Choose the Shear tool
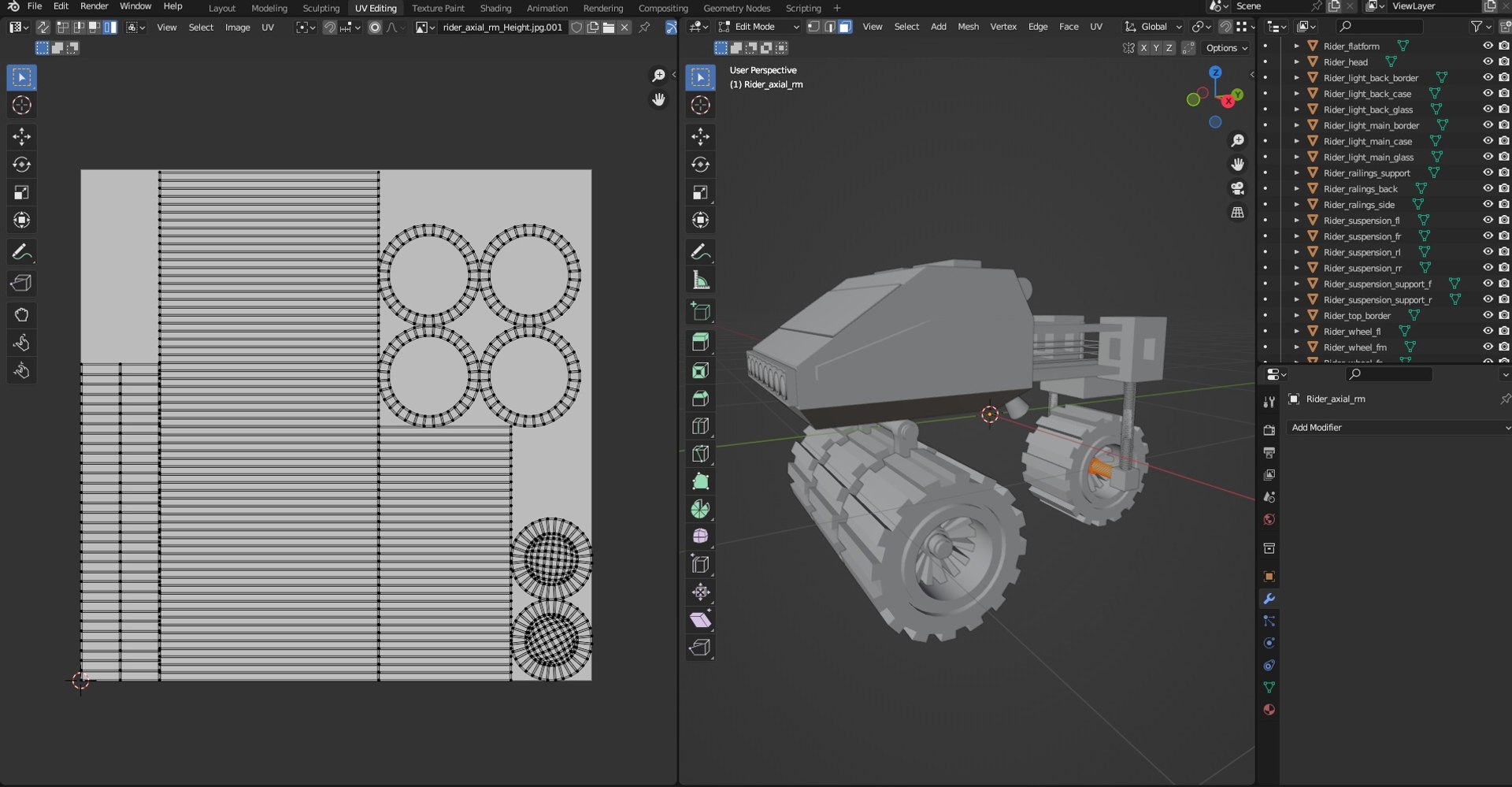This screenshot has width=1512, height=787. click(700, 620)
